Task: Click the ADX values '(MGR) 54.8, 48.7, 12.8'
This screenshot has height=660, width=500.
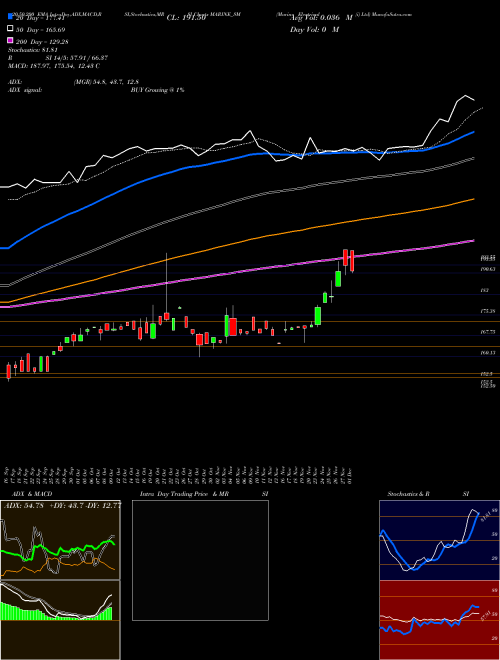Action: click(x=106, y=82)
